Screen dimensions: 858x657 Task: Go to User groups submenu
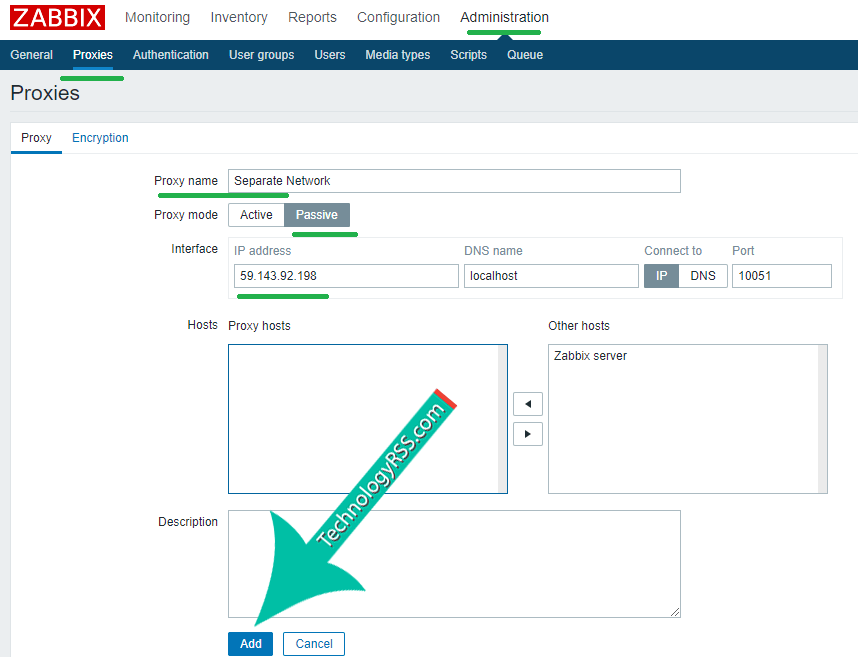coord(261,55)
